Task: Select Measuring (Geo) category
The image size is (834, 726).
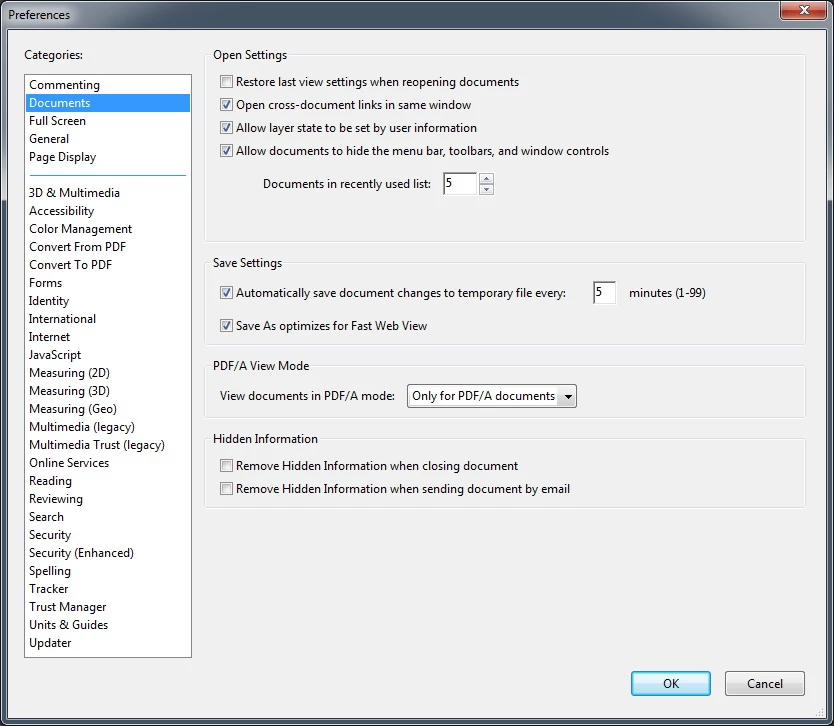Action: [108, 409]
